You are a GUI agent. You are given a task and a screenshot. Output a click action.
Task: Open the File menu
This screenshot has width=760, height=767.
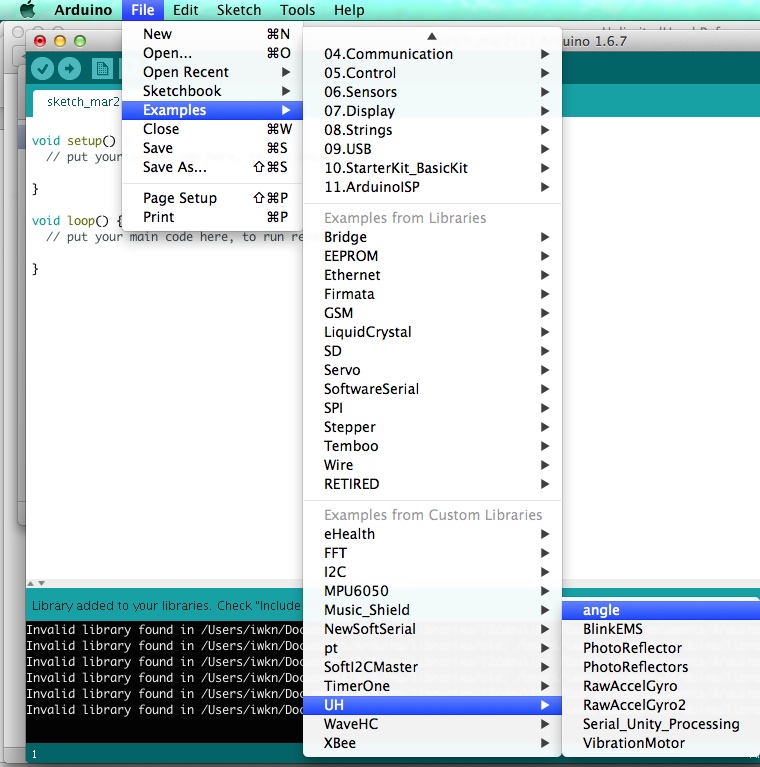[143, 10]
